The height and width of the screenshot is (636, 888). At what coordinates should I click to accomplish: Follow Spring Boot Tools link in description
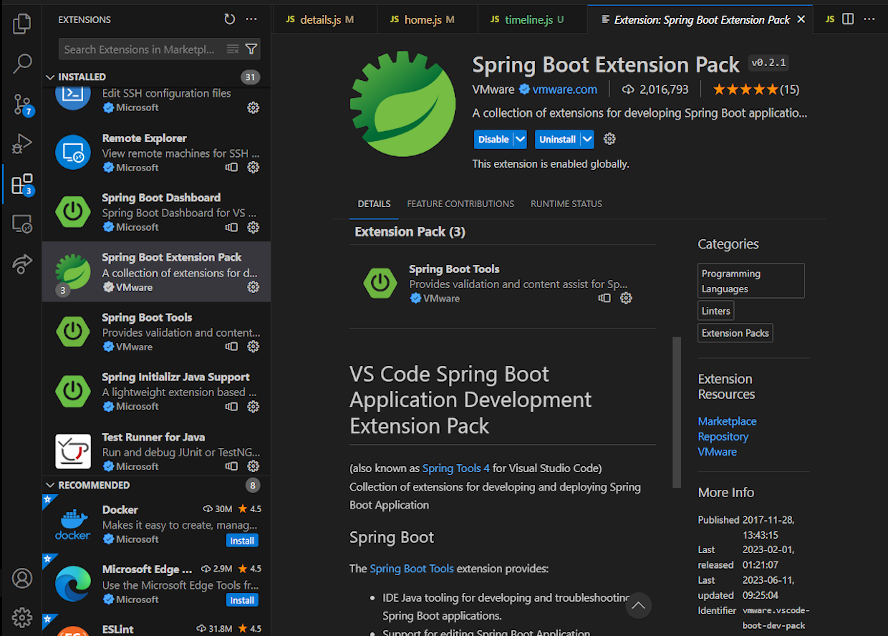[412, 569]
